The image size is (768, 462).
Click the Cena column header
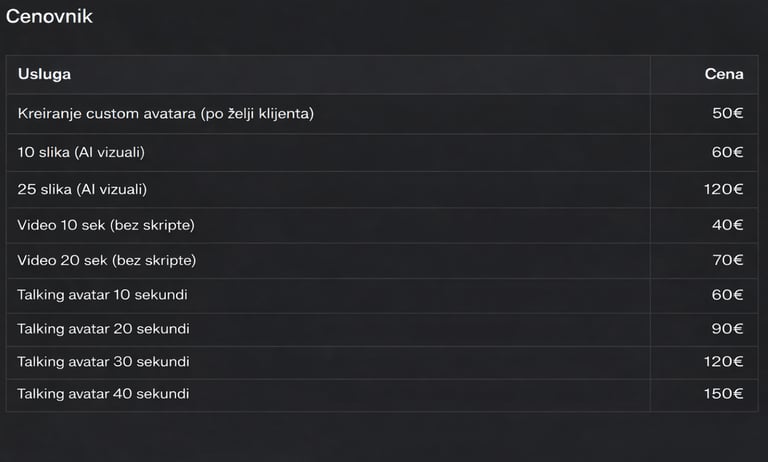pyautogui.click(x=724, y=74)
